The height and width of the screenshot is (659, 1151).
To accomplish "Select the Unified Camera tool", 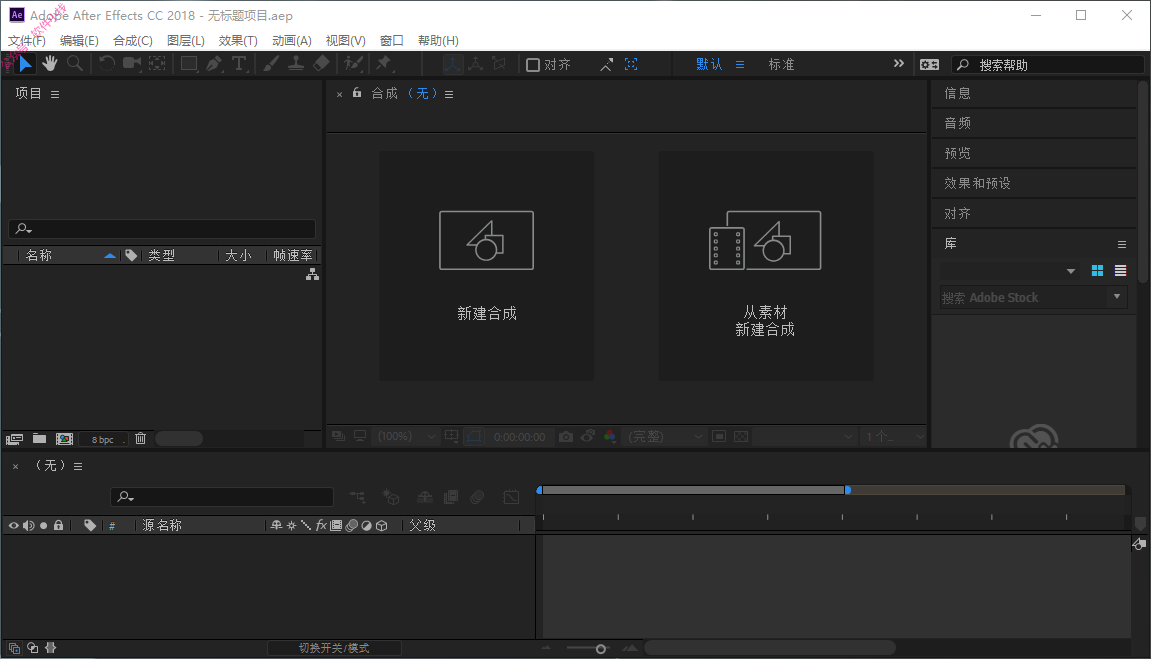I will pyautogui.click(x=132, y=64).
